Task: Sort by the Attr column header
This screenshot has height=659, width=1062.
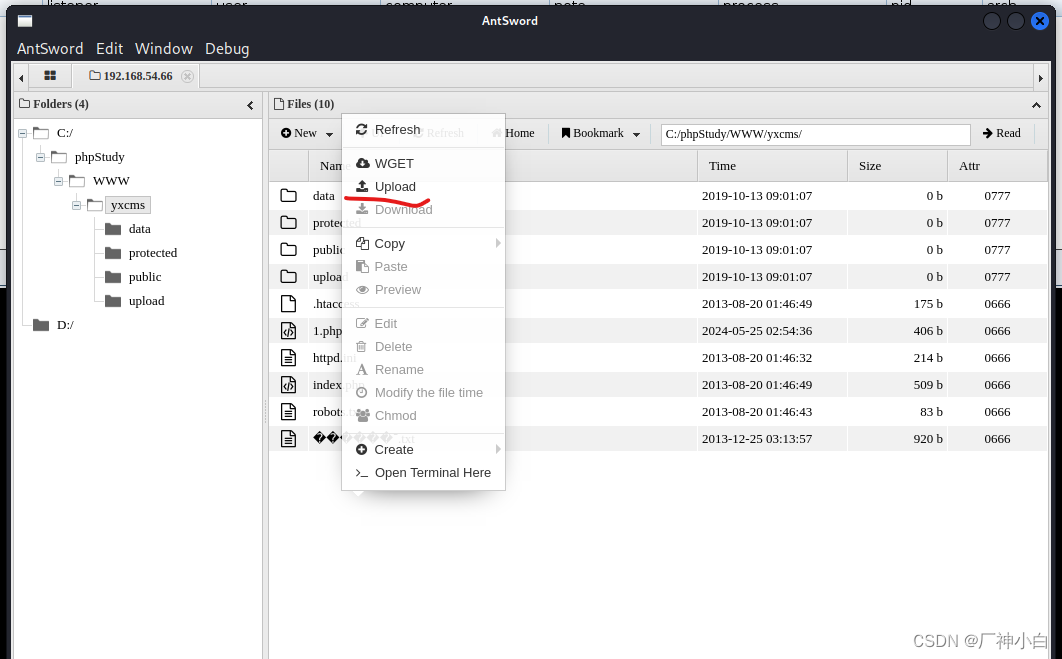Action: pyautogui.click(x=997, y=166)
